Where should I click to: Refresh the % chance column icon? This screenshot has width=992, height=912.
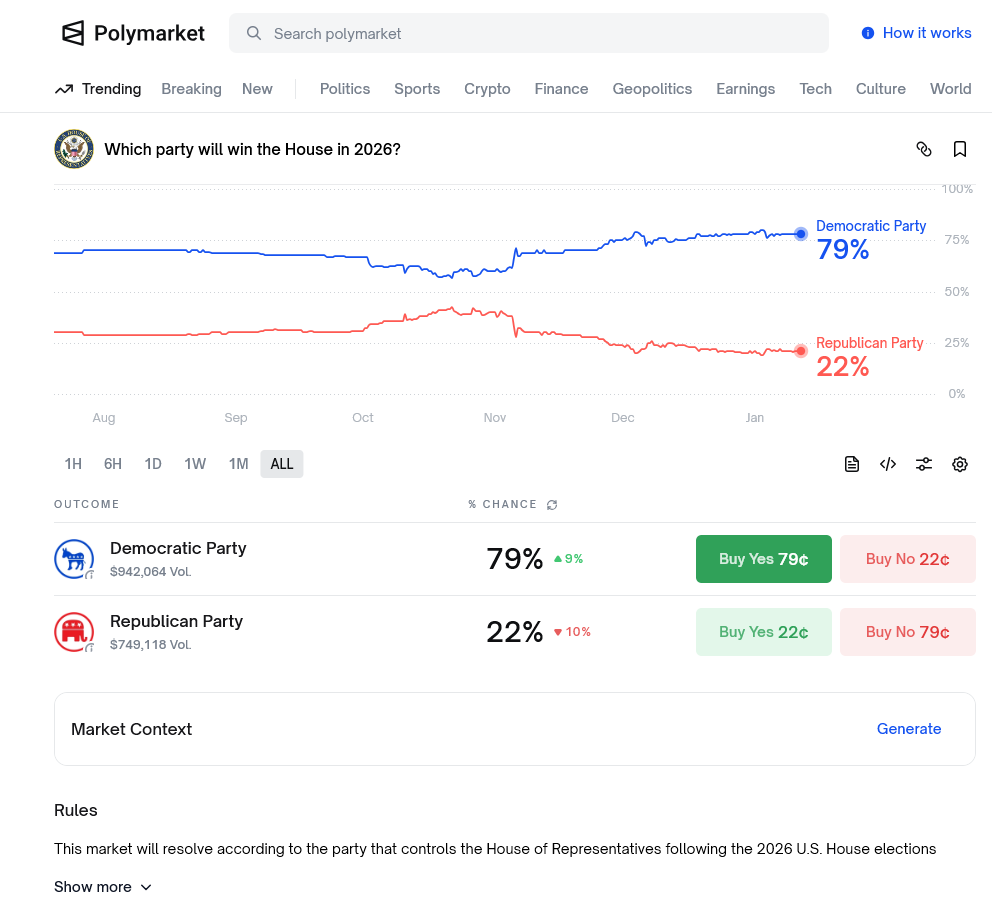tap(552, 505)
